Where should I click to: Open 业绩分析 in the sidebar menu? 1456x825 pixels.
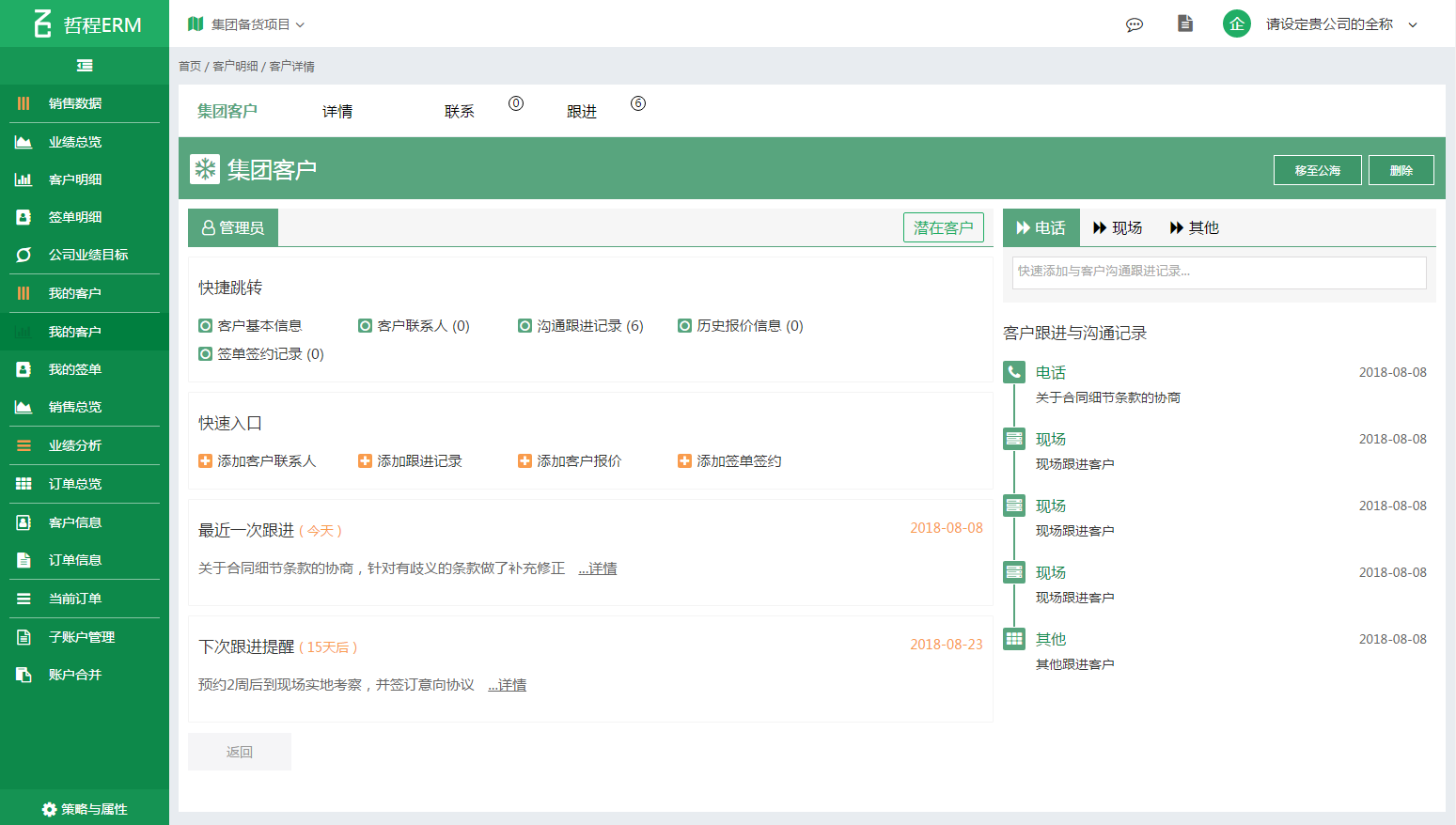(75, 445)
